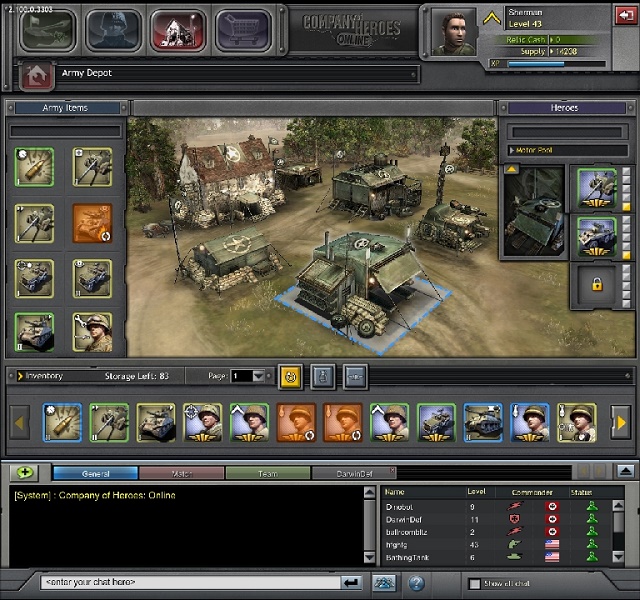Click the friends icon next to chat send
Screen dimensions: 640x600
pyautogui.click(x=384, y=583)
